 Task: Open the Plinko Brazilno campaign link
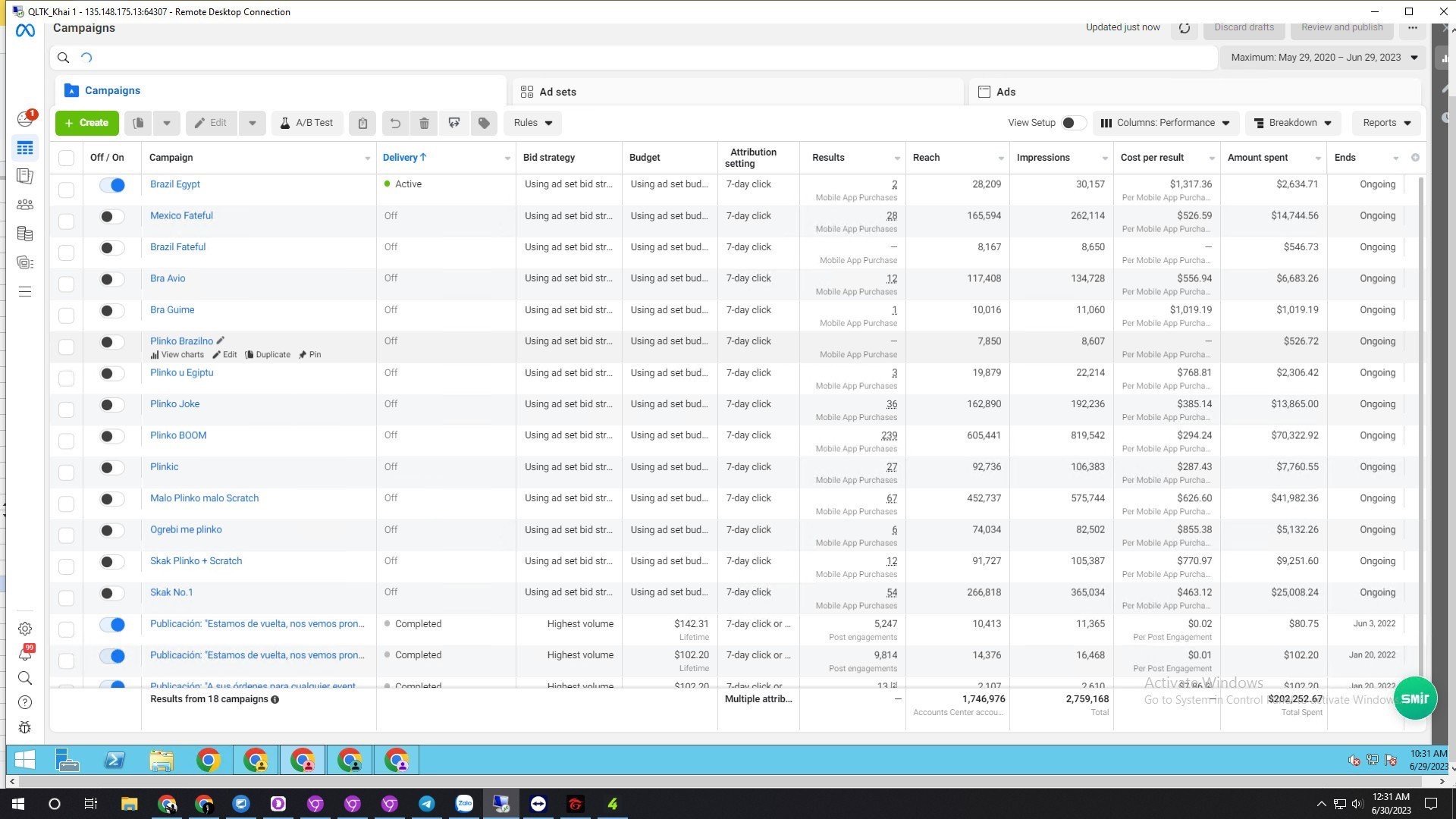(x=181, y=341)
